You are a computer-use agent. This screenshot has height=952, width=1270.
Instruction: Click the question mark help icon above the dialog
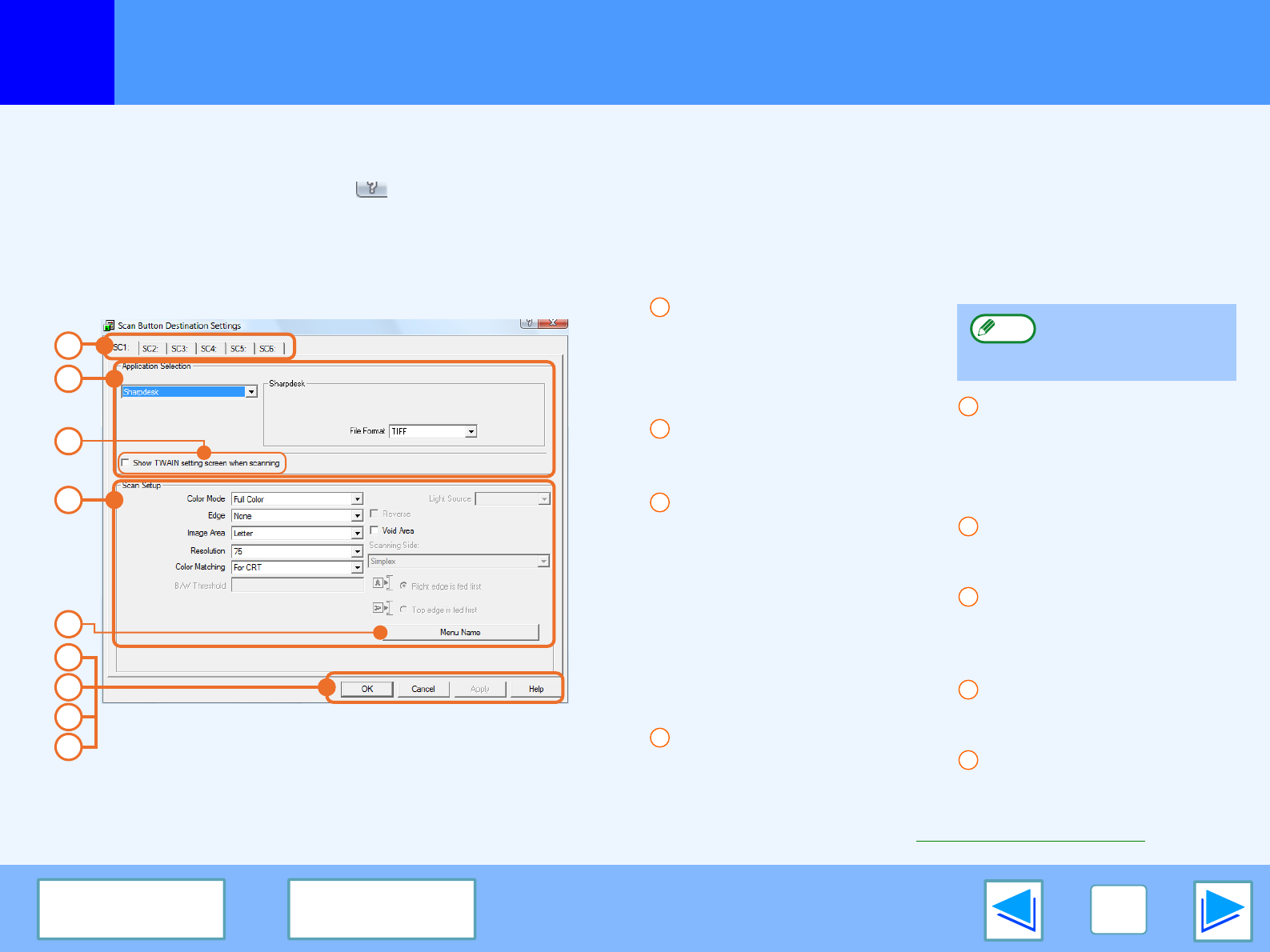click(371, 188)
